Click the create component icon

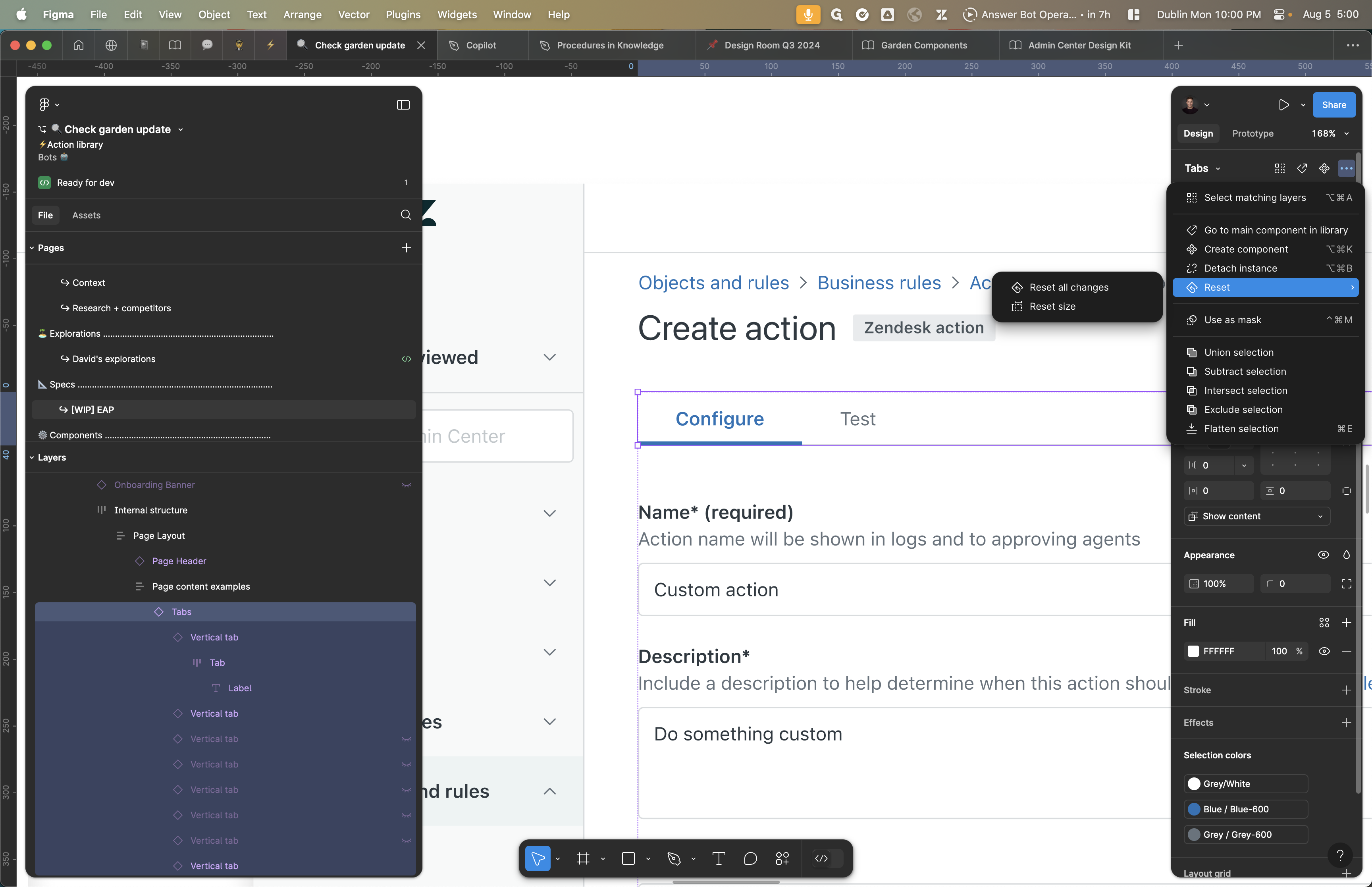click(1324, 168)
